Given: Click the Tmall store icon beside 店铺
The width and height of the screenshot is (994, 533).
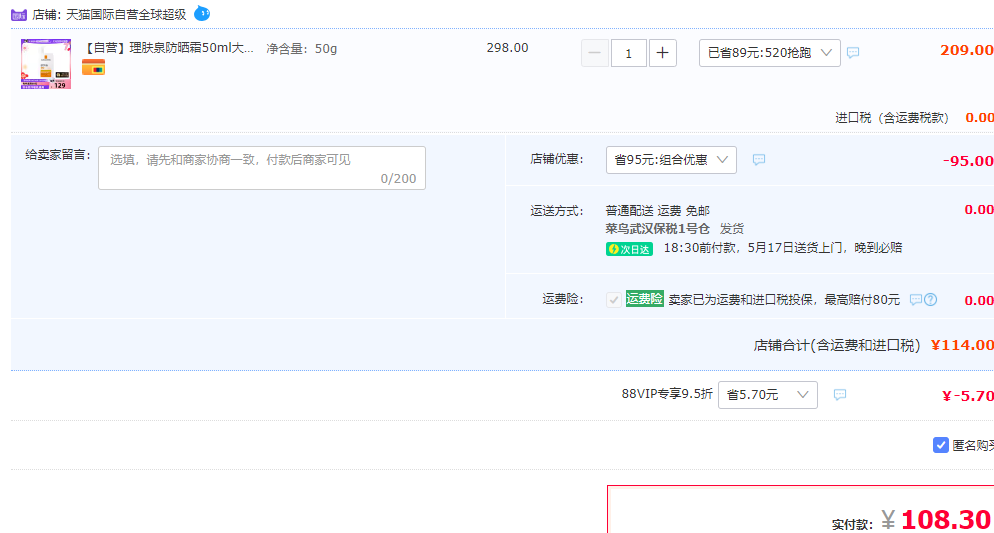Looking at the screenshot, I should (19, 15).
